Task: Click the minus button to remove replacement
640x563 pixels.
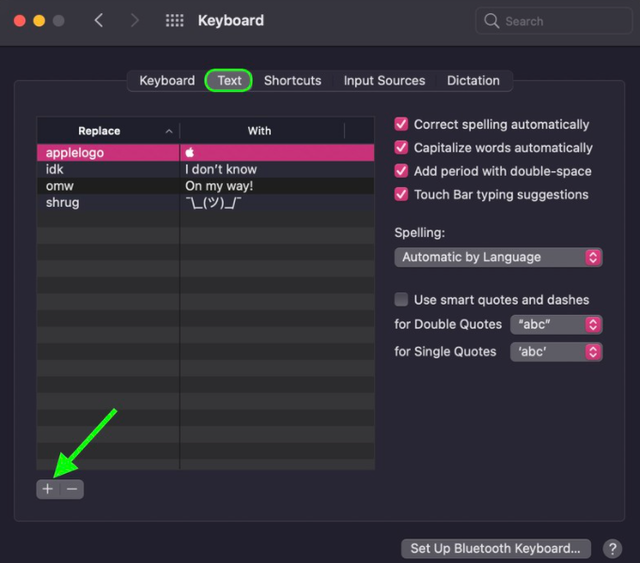Action: pyautogui.click(x=72, y=489)
